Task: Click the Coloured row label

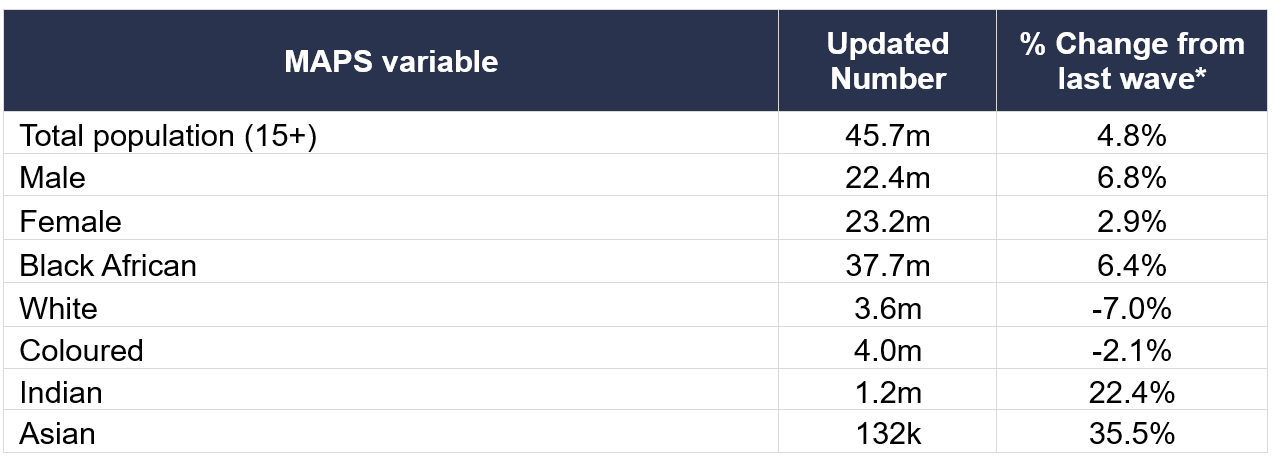Action: point(82,351)
